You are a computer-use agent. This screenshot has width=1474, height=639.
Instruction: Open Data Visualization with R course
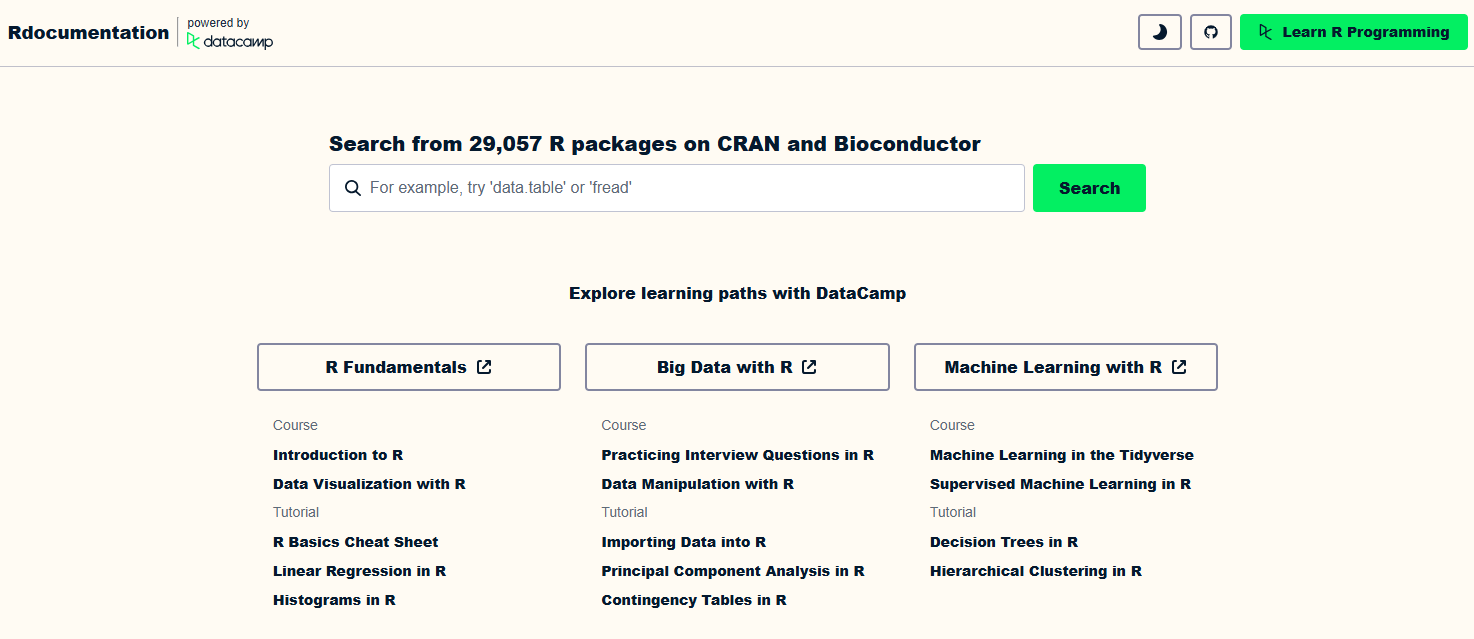[369, 484]
